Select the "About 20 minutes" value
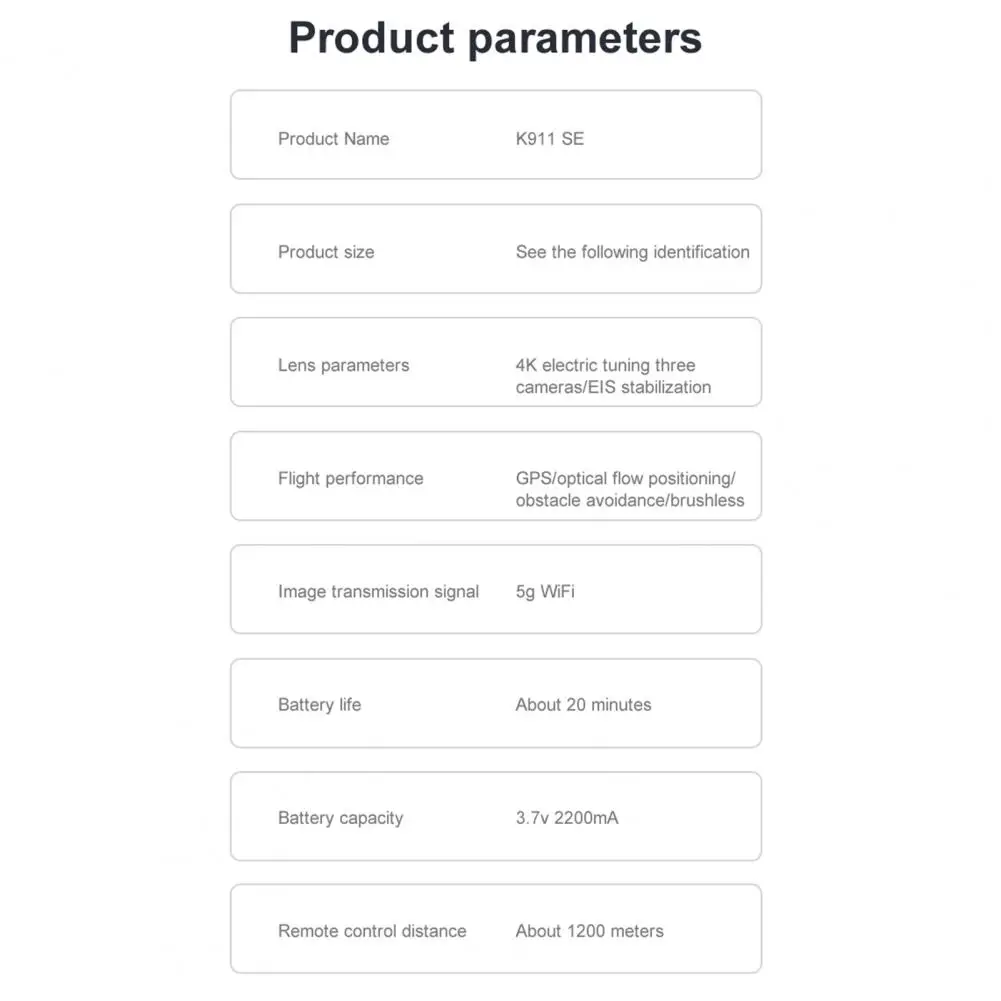1001x1001 pixels. pos(583,704)
